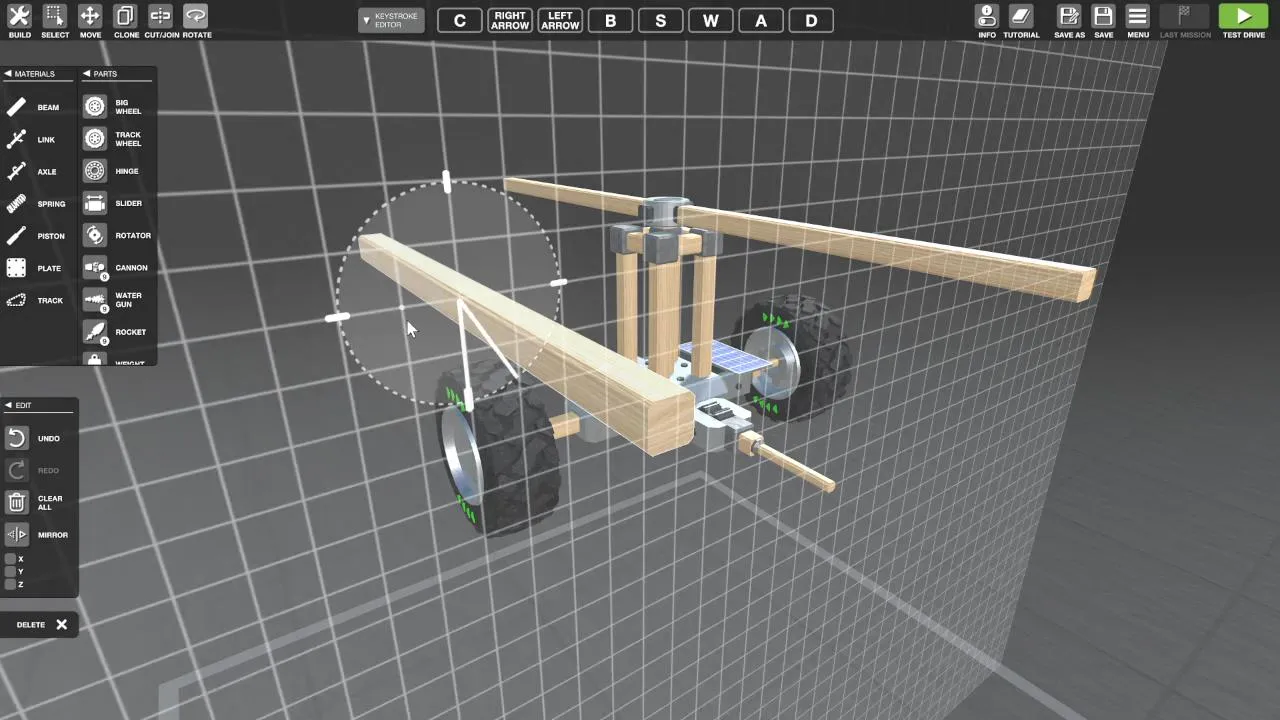1280x720 pixels.
Task: Save the current build
Action: point(1103,21)
